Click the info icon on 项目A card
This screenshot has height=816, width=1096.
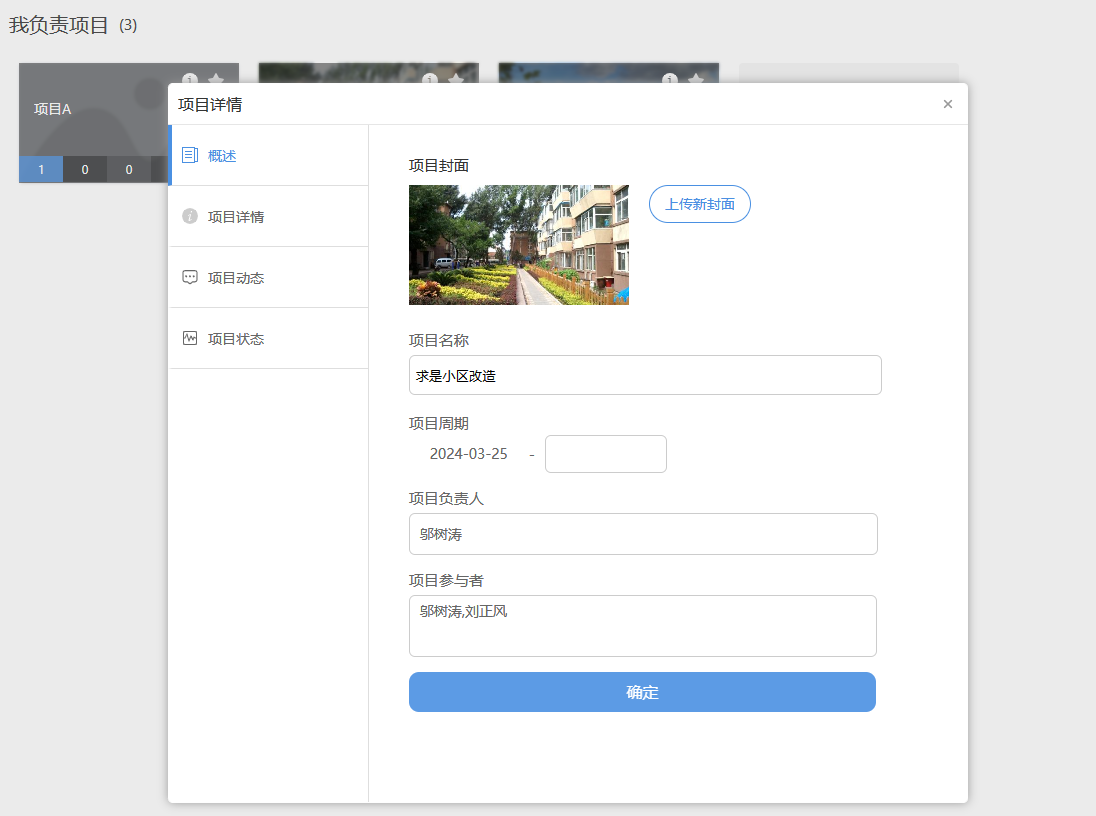pos(190,80)
